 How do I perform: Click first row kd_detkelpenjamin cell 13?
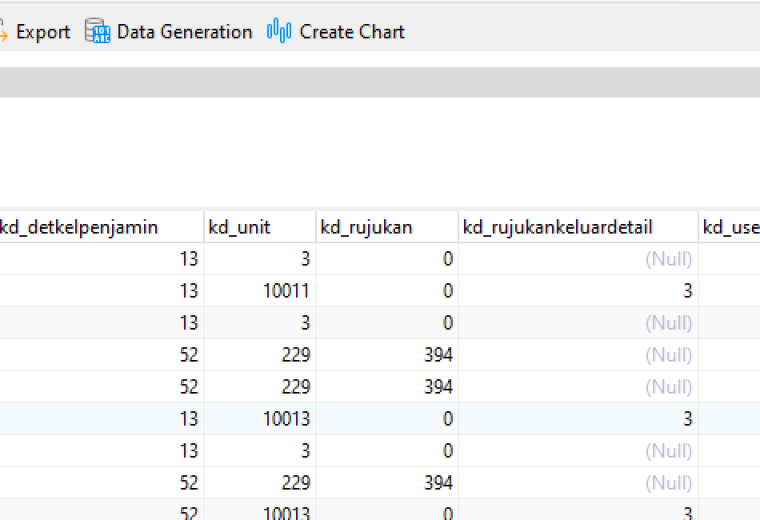click(101, 259)
